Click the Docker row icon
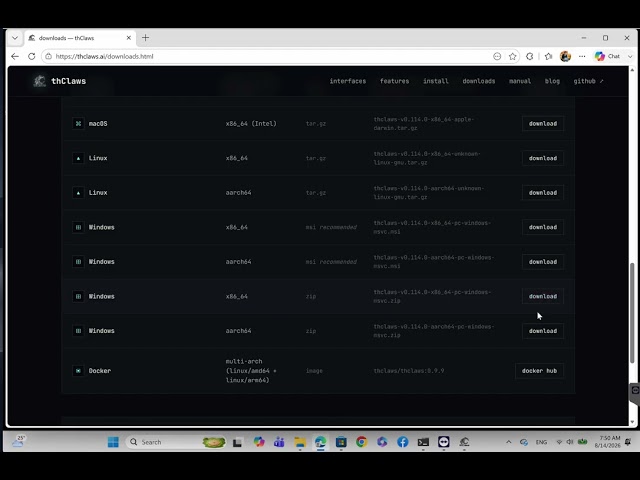The image size is (640, 480). point(78,371)
